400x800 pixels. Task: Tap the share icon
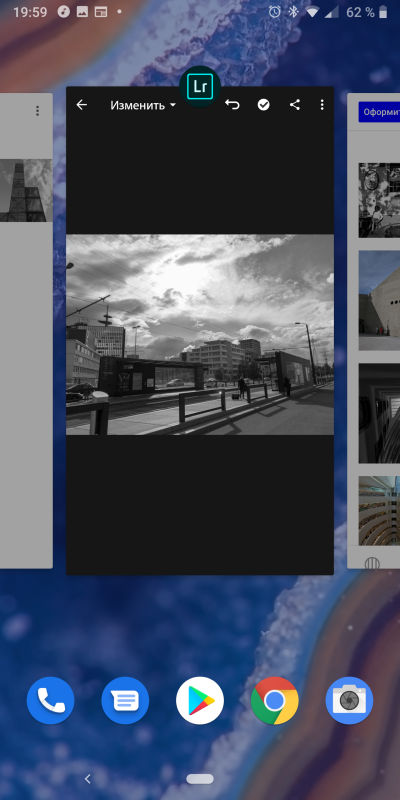(294, 105)
